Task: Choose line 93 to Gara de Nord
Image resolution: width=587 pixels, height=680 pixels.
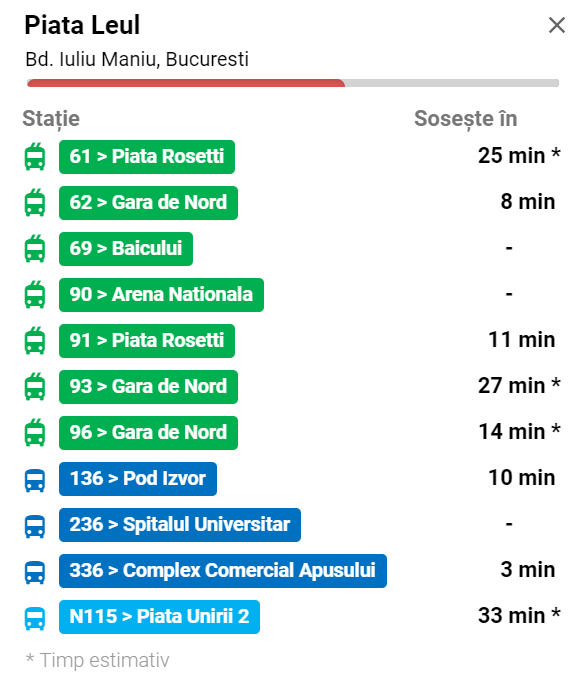Action: click(148, 387)
